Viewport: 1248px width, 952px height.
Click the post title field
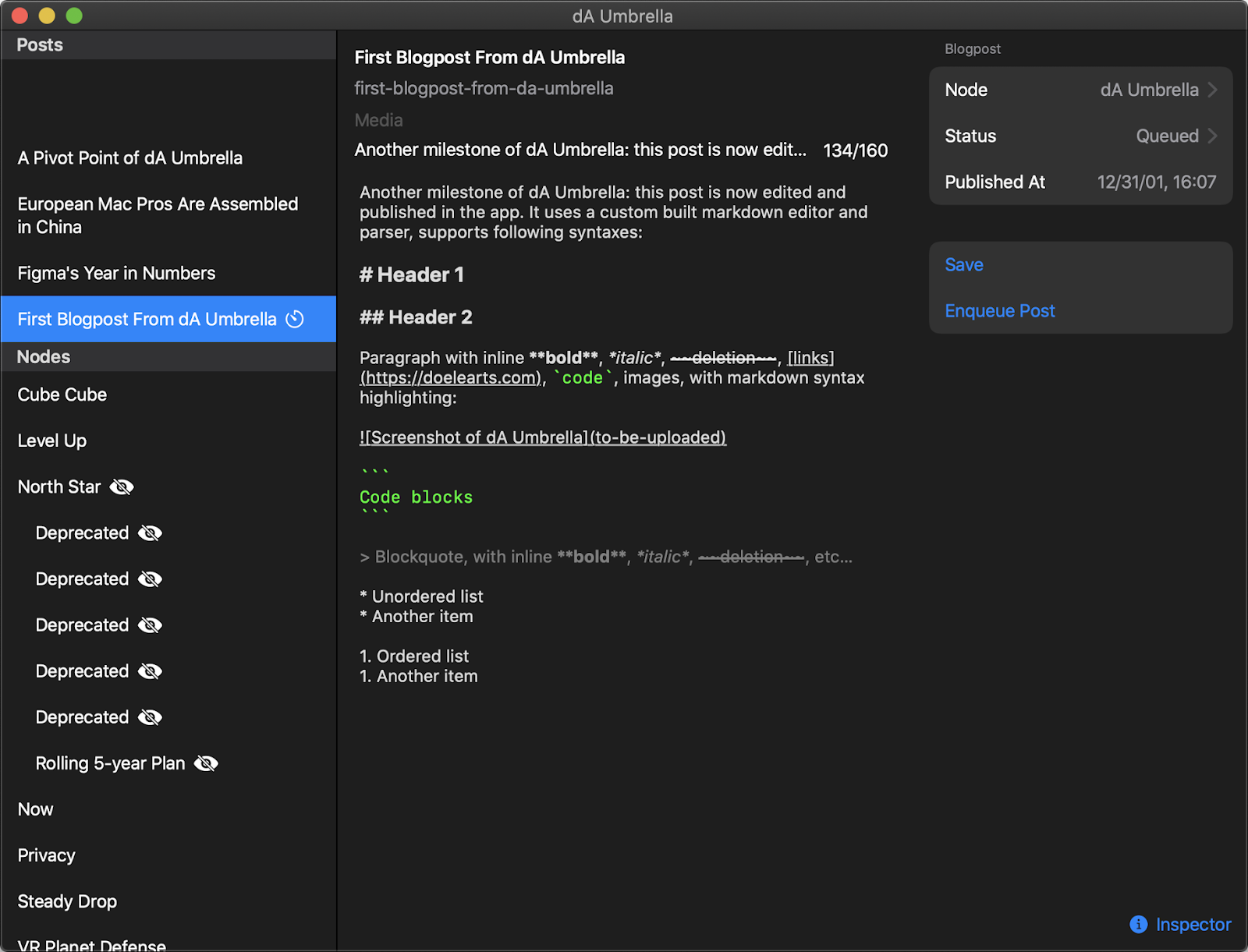click(x=490, y=57)
